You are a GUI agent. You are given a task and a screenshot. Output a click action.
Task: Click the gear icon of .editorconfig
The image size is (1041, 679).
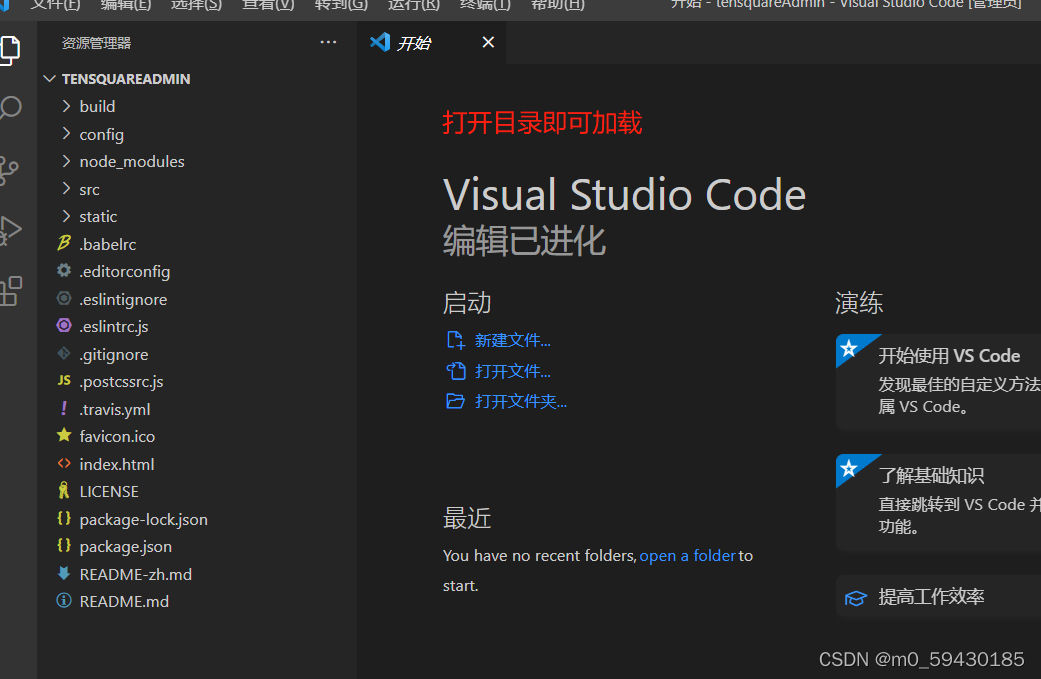(64, 271)
